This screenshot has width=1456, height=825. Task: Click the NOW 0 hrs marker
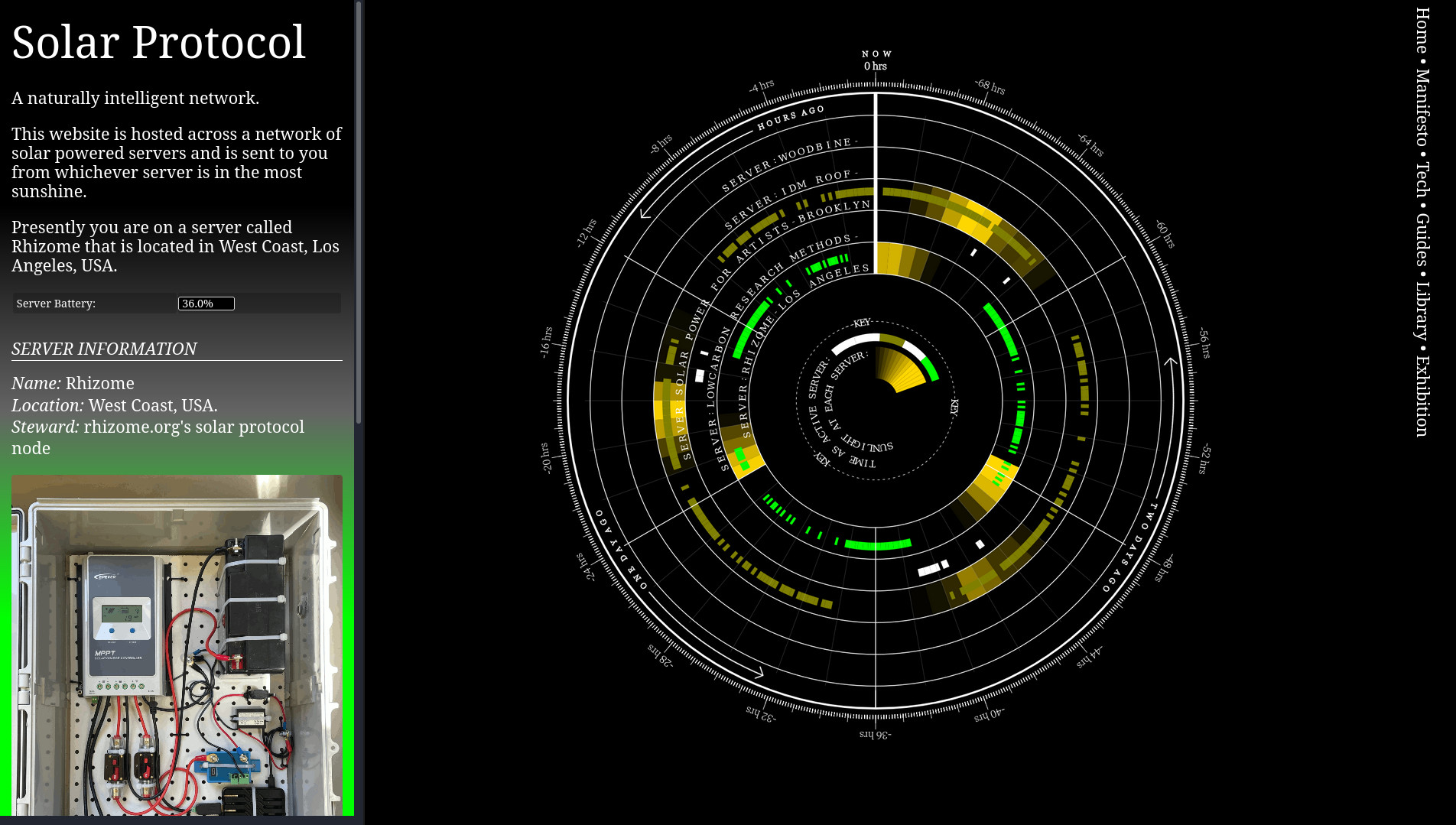click(x=876, y=60)
